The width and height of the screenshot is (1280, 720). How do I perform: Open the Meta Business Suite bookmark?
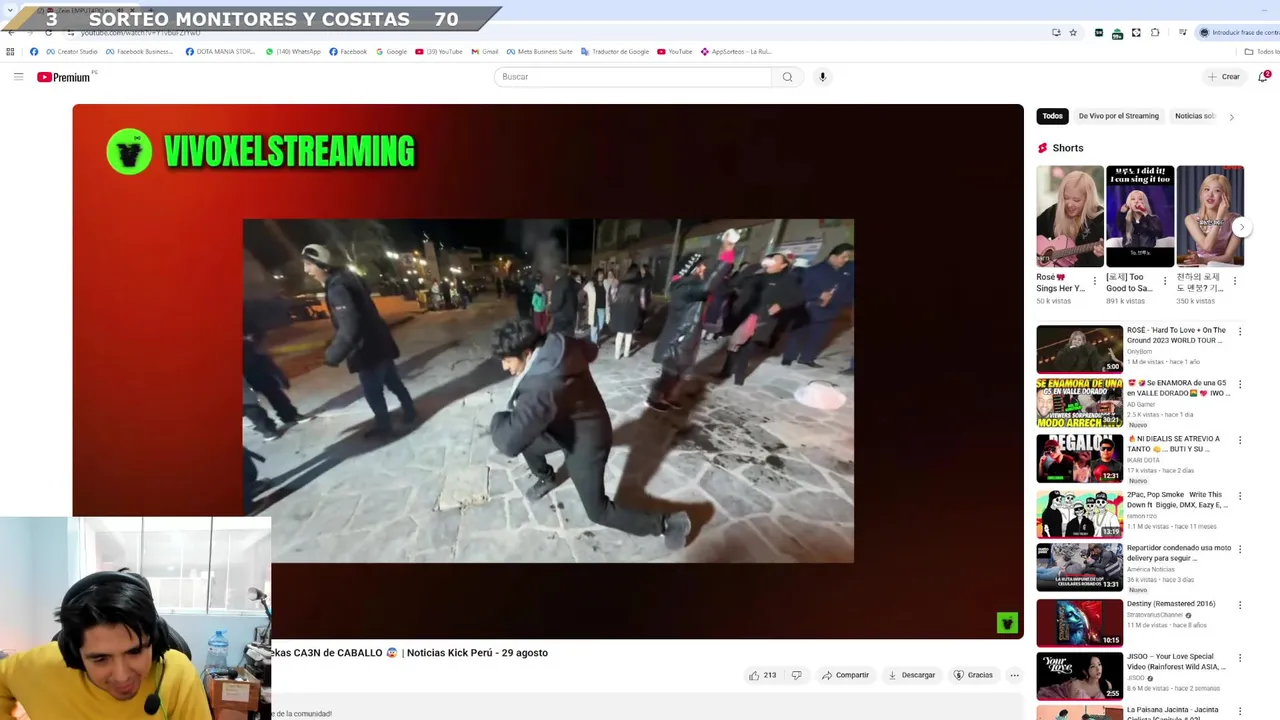pos(539,52)
